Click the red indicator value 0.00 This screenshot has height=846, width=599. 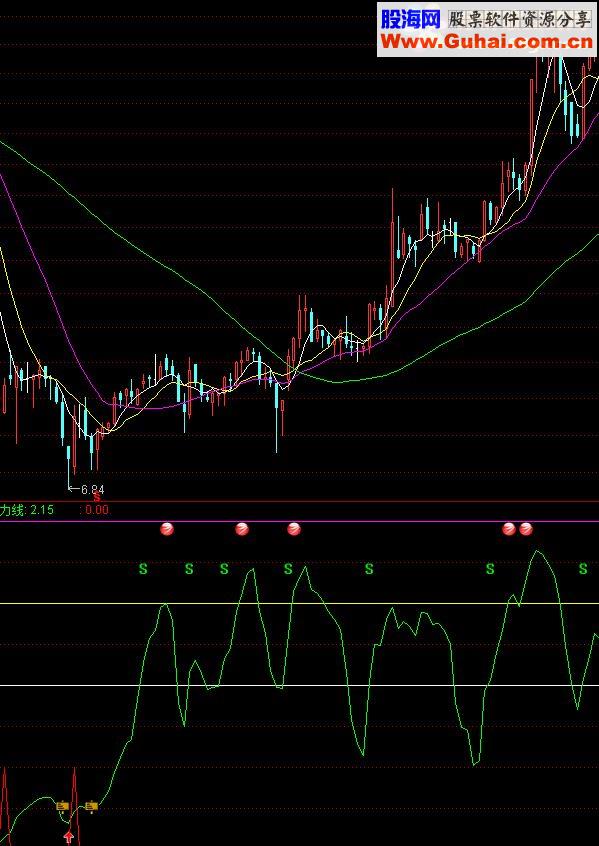[97, 509]
